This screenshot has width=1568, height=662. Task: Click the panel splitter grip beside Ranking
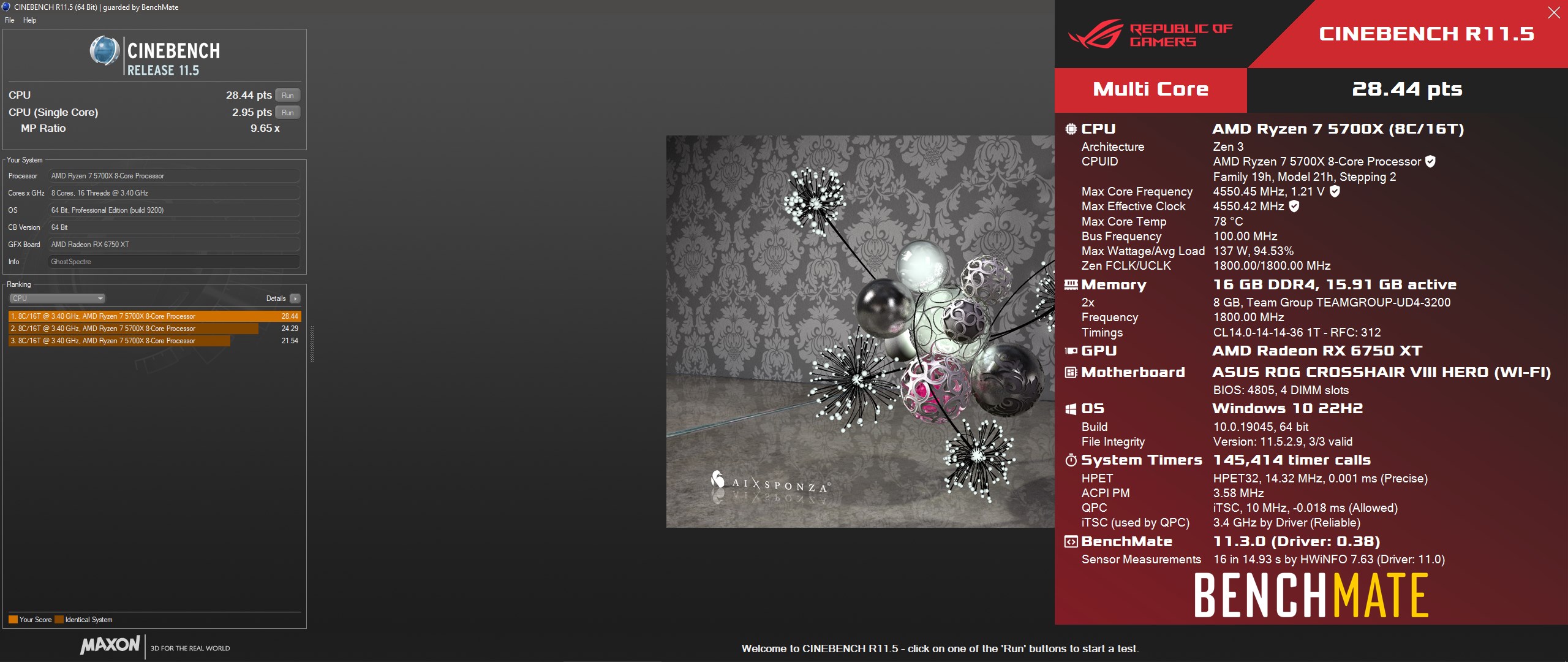pyautogui.click(x=312, y=344)
